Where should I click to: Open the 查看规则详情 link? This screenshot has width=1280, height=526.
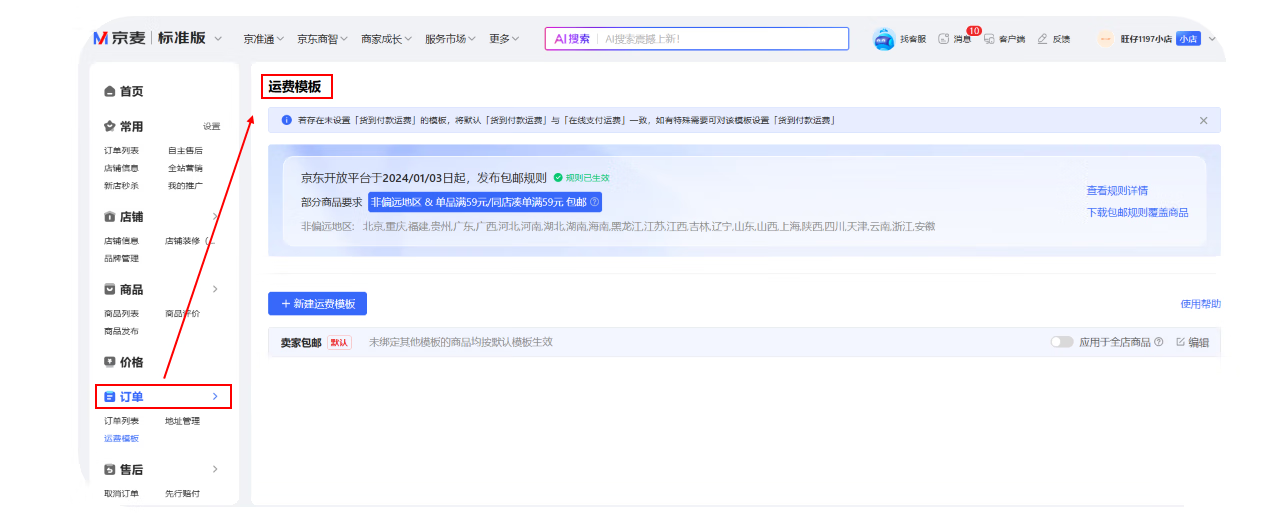(x=1117, y=191)
